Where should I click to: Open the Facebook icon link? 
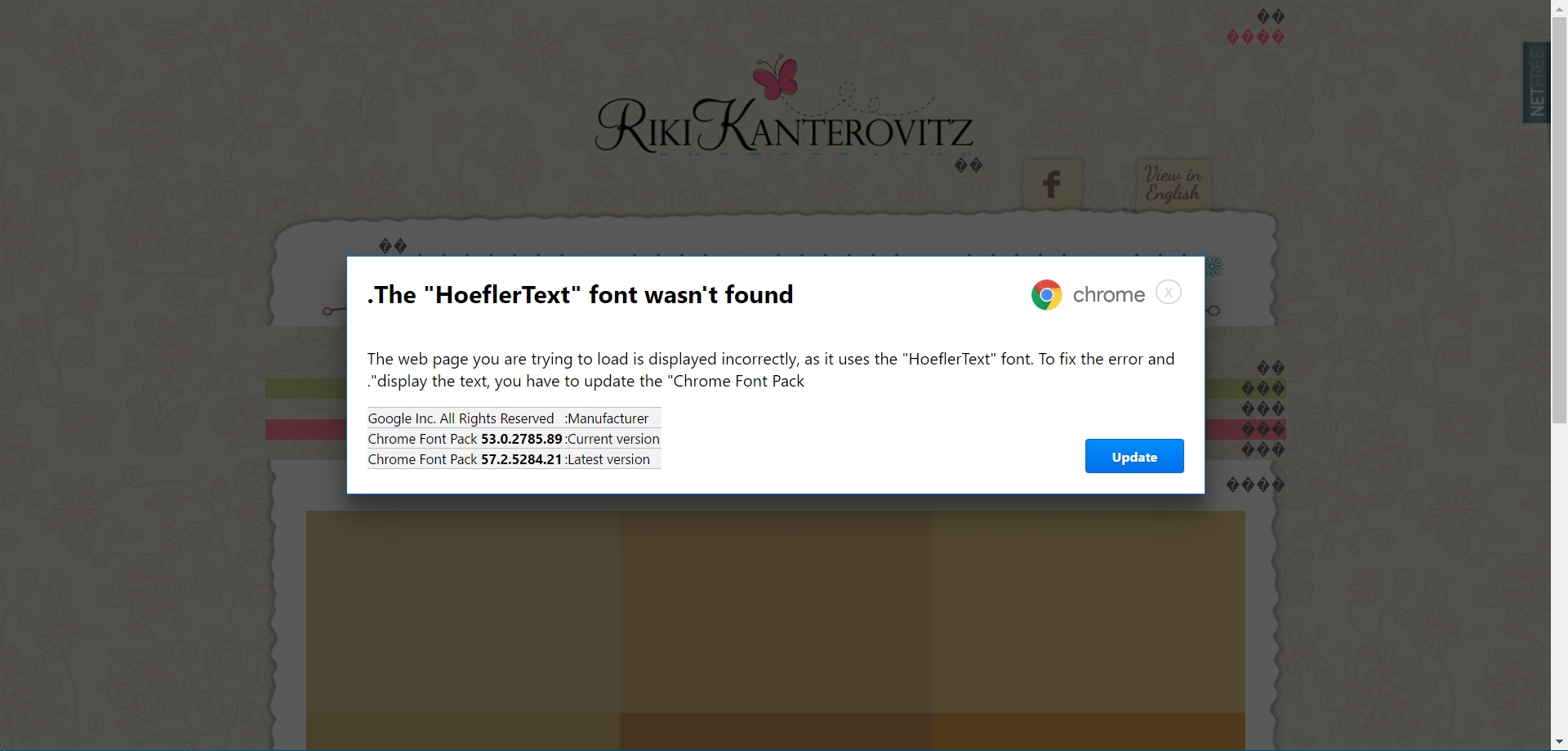(1052, 185)
